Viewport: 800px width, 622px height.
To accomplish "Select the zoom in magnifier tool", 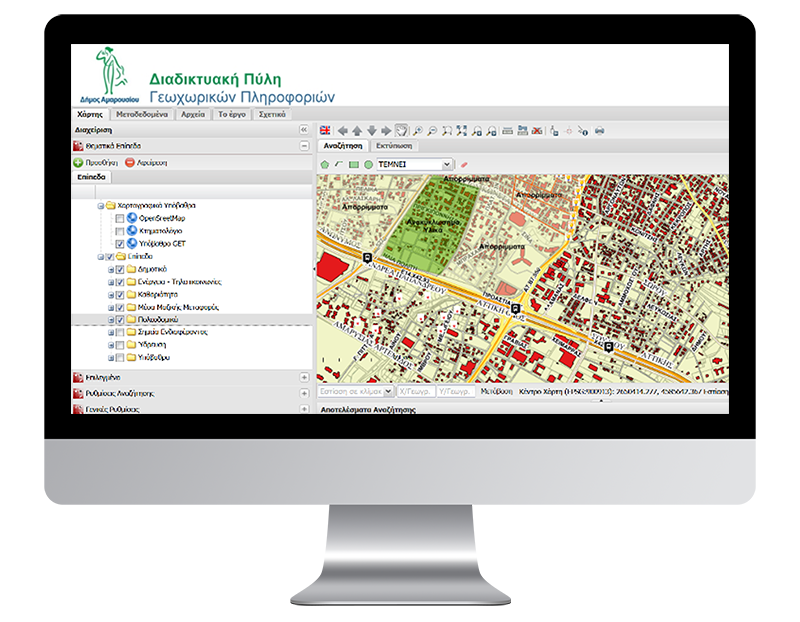I will pos(417,131).
